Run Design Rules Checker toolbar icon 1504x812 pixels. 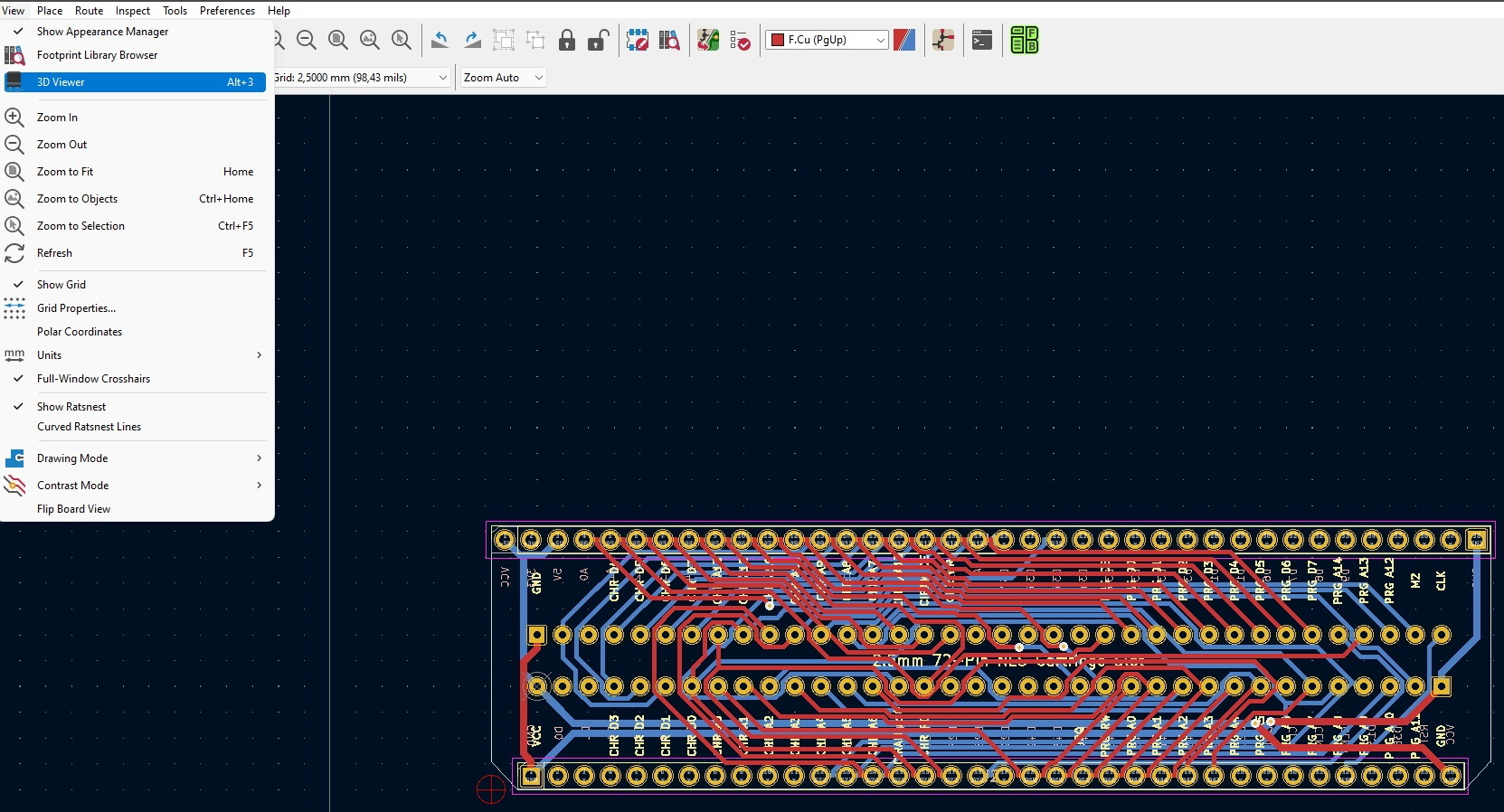740,40
